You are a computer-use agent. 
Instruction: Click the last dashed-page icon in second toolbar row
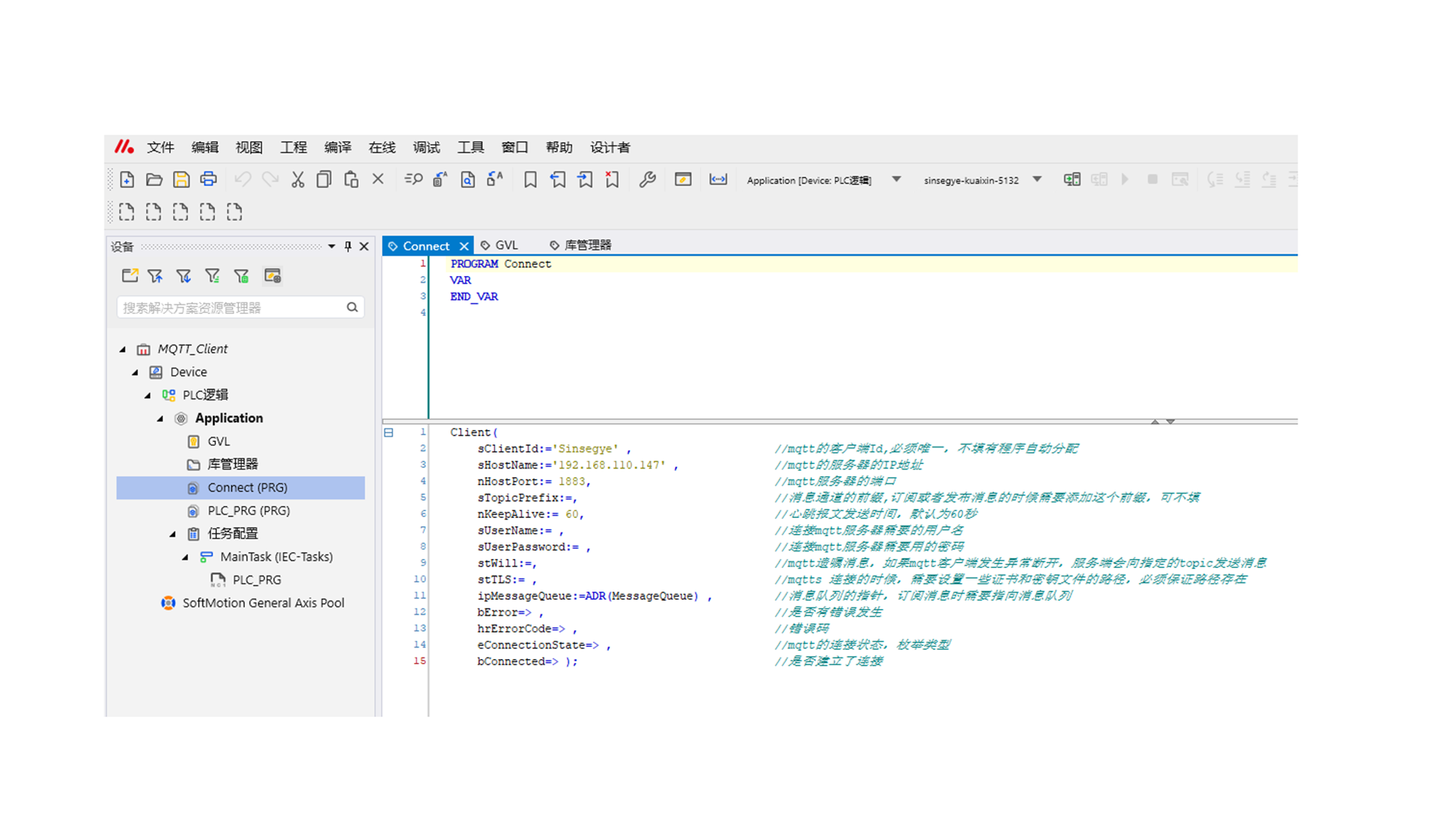(234, 212)
